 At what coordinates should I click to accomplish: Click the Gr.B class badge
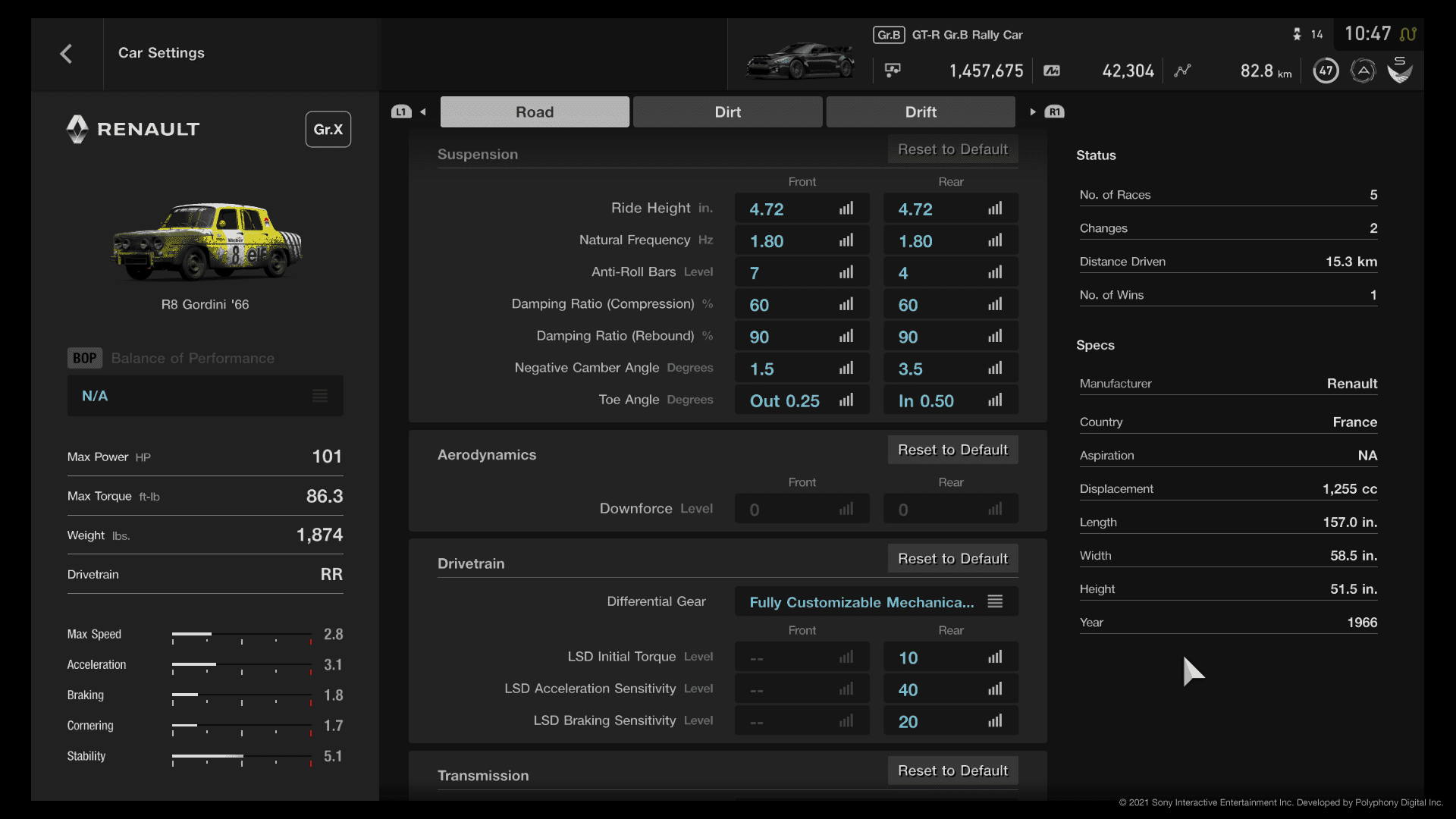[x=889, y=35]
